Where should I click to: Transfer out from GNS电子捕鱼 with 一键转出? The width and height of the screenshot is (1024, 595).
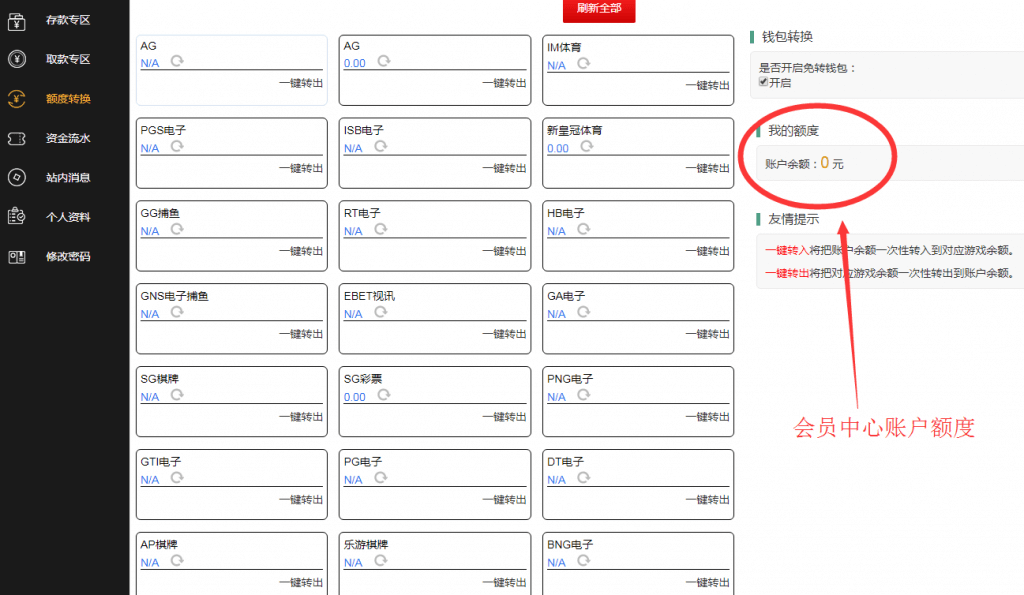[300, 334]
